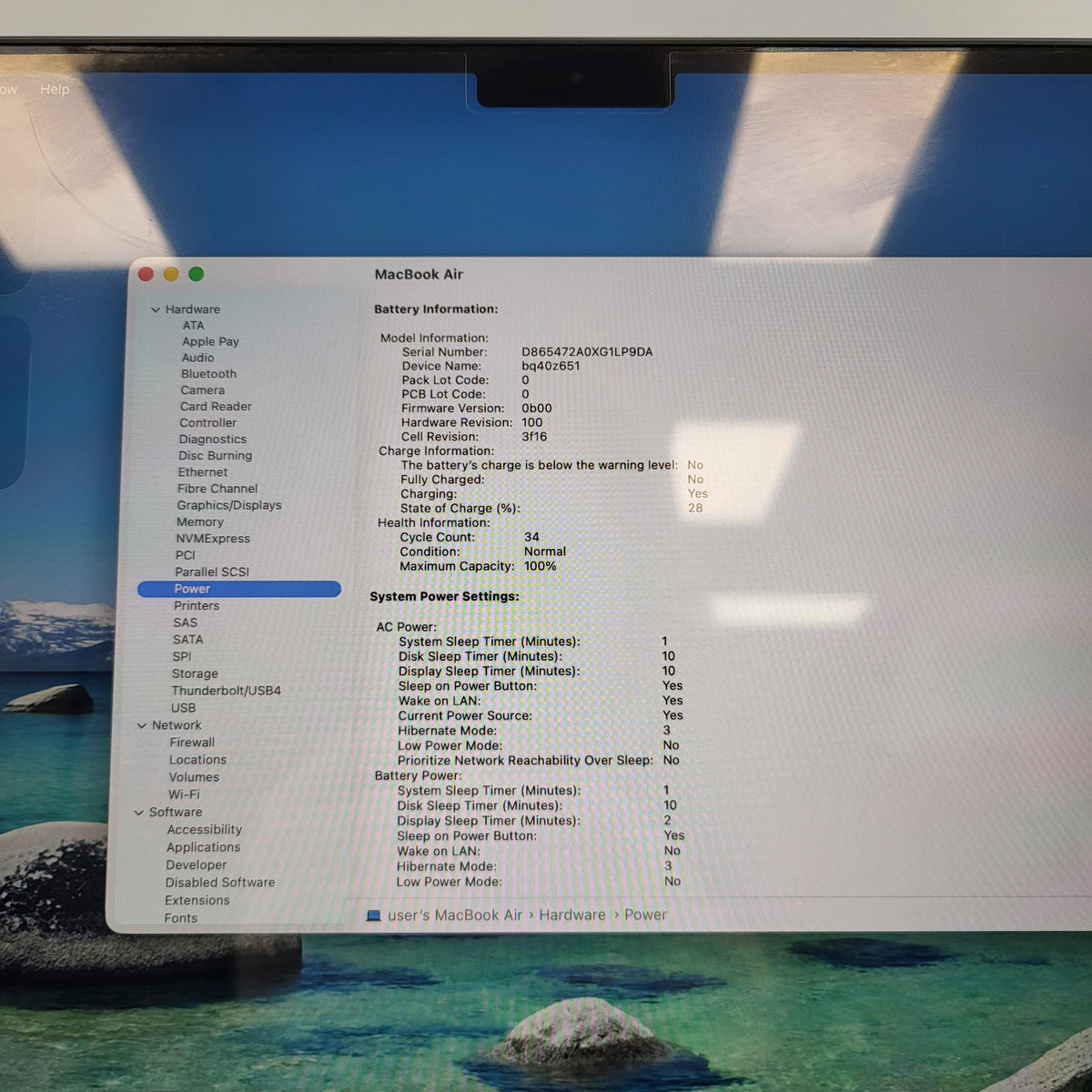Select Firewall under Network

pyautogui.click(x=192, y=743)
